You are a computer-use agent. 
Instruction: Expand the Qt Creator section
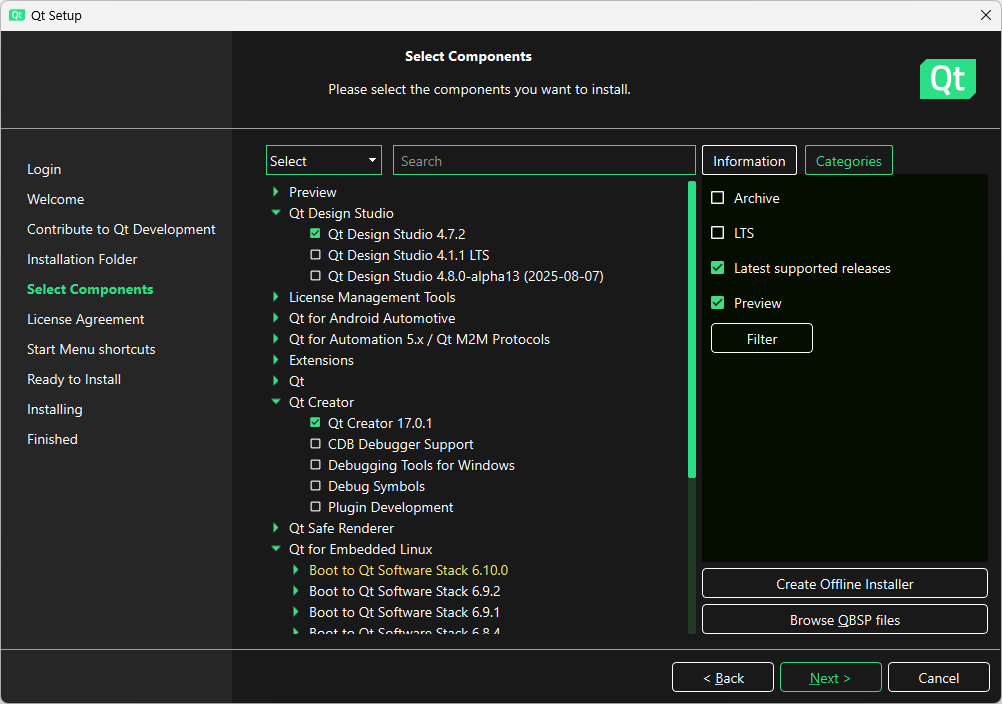(277, 402)
